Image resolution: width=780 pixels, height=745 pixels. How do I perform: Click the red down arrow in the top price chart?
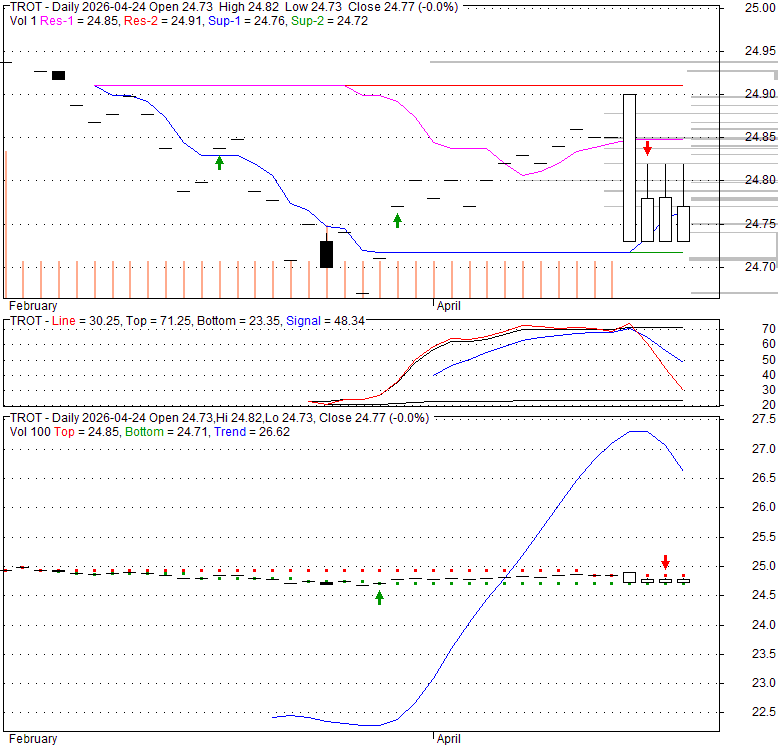pos(647,148)
